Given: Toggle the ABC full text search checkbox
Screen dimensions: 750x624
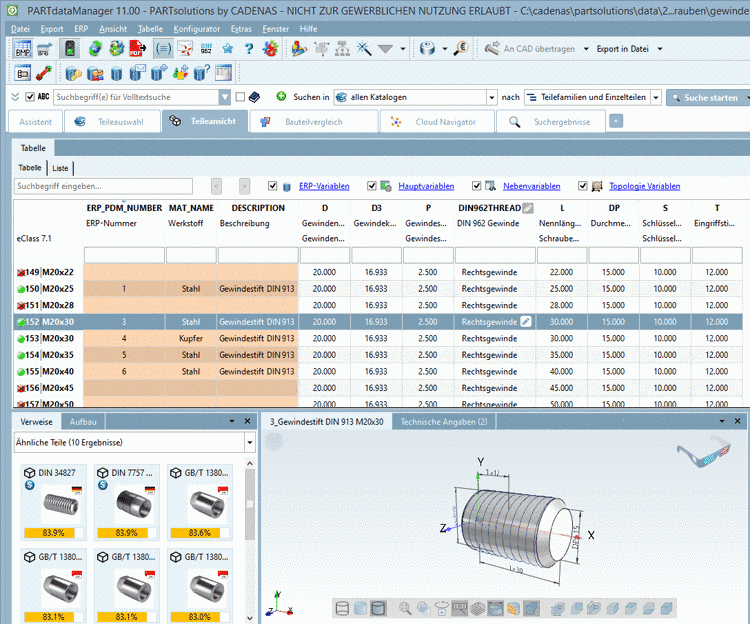Looking at the screenshot, I should [x=30, y=97].
